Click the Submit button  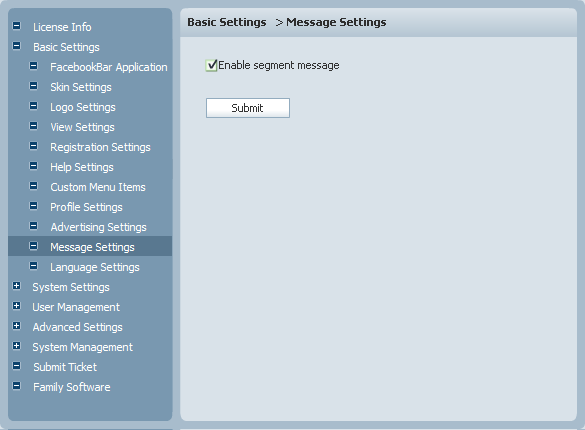tap(248, 108)
